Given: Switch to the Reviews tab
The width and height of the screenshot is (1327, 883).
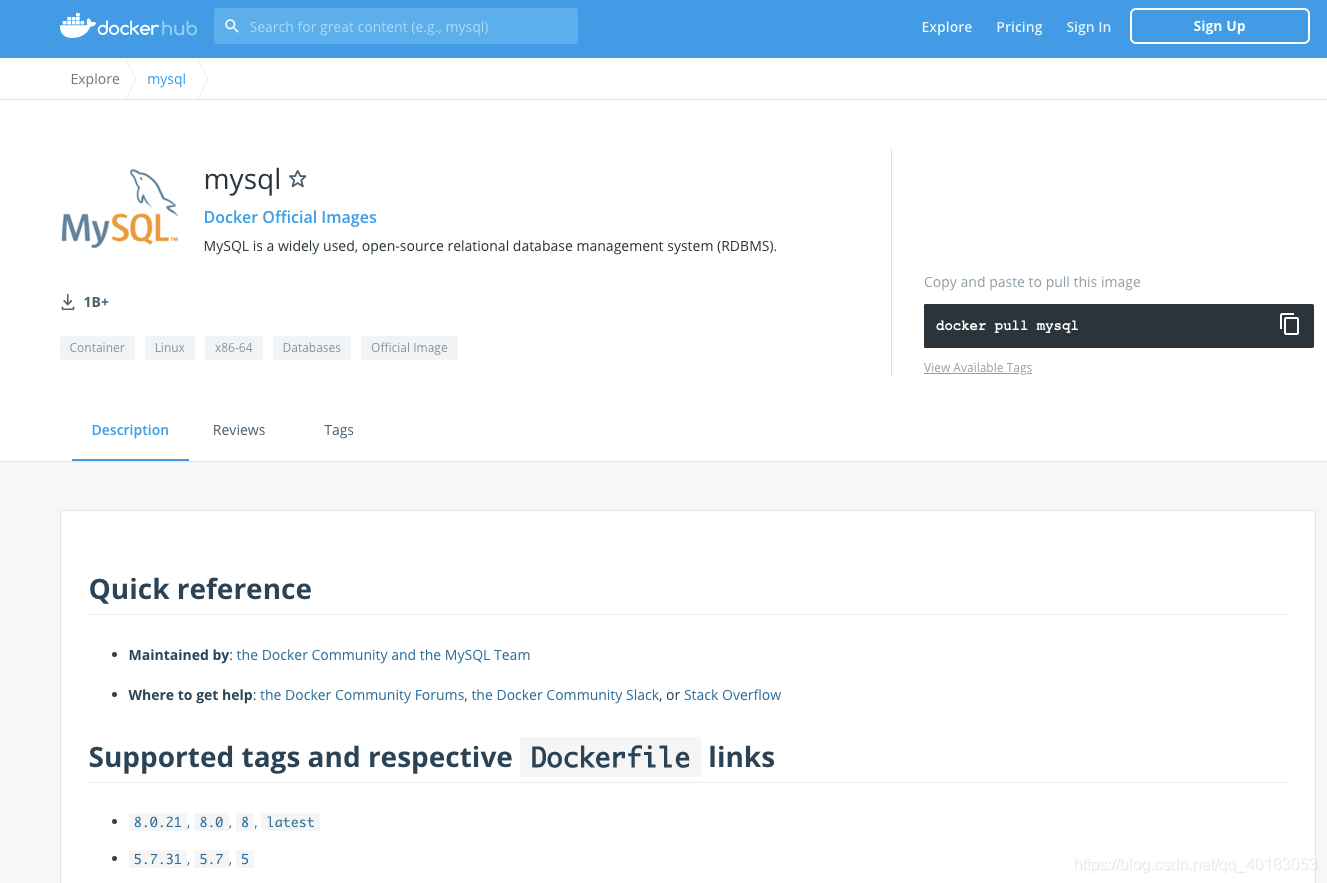Looking at the screenshot, I should (x=239, y=430).
